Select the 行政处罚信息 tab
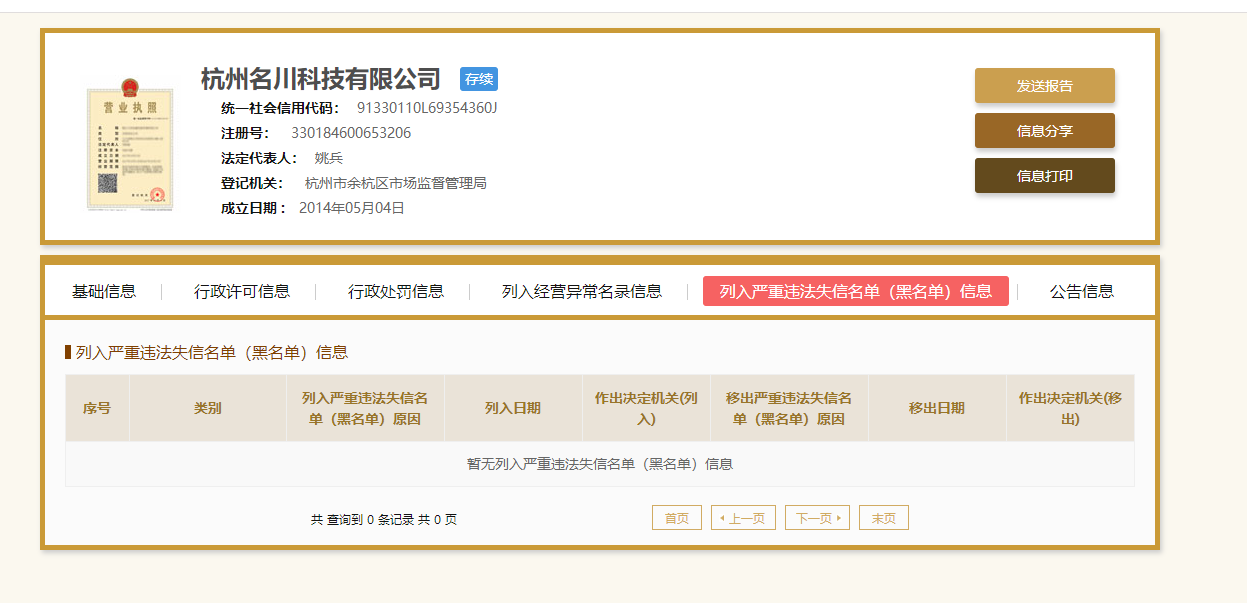This screenshot has height=603, width=1247. pyautogui.click(x=396, y=291)
